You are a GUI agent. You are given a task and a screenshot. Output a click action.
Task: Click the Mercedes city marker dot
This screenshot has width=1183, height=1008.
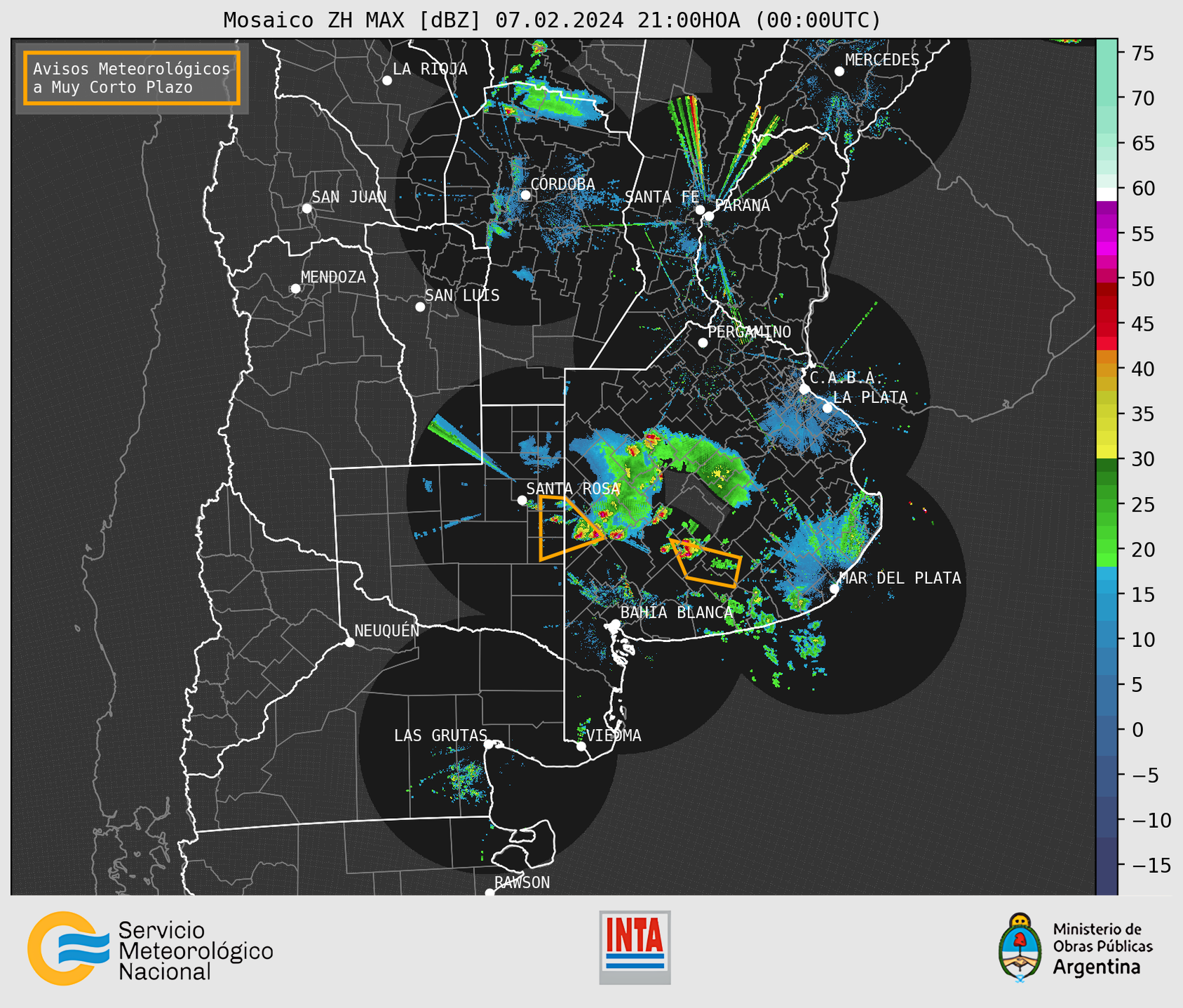click(839, 71)
